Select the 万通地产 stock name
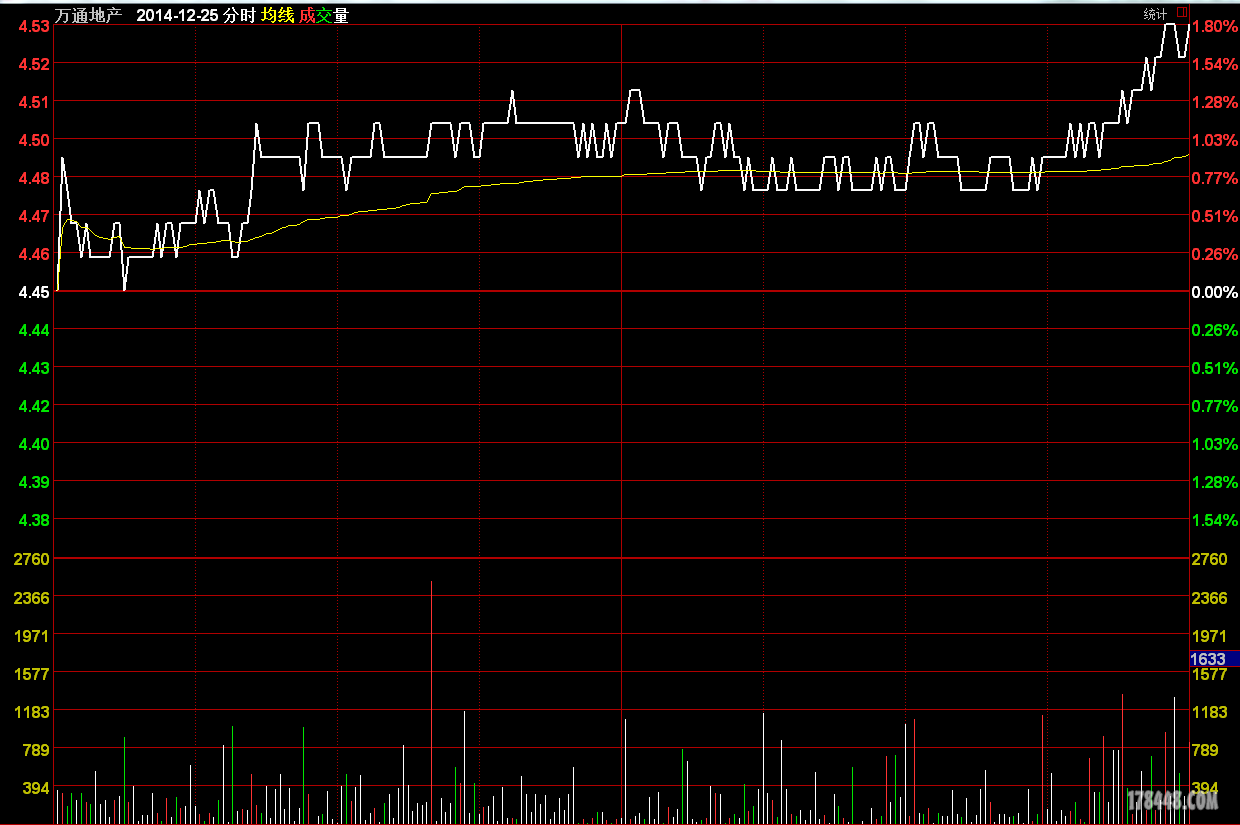Image resolution: width=1240 pixels, height=825 pixels. point(88,15)
